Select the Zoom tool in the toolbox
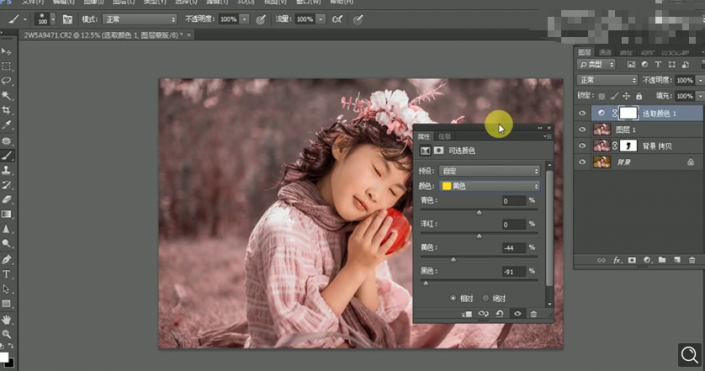The image size is (705, 371). tap(6, 334)
